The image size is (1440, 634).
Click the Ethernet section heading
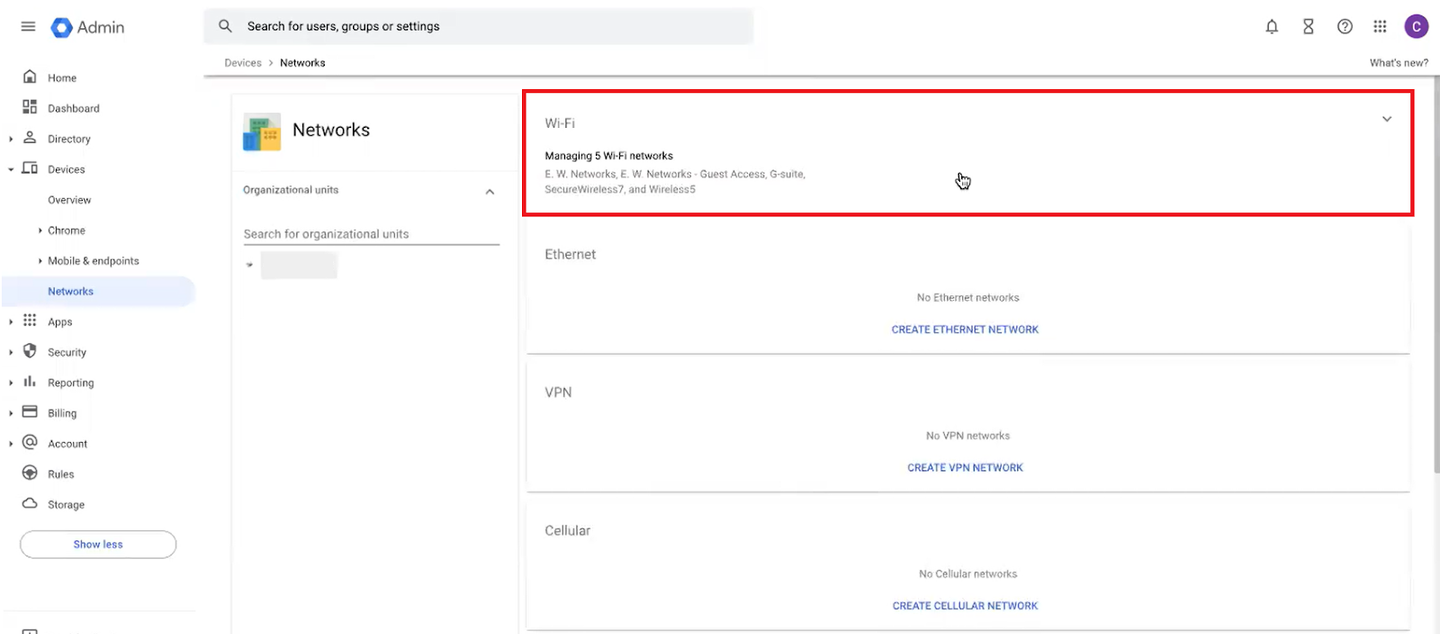[x=570, y=255]
